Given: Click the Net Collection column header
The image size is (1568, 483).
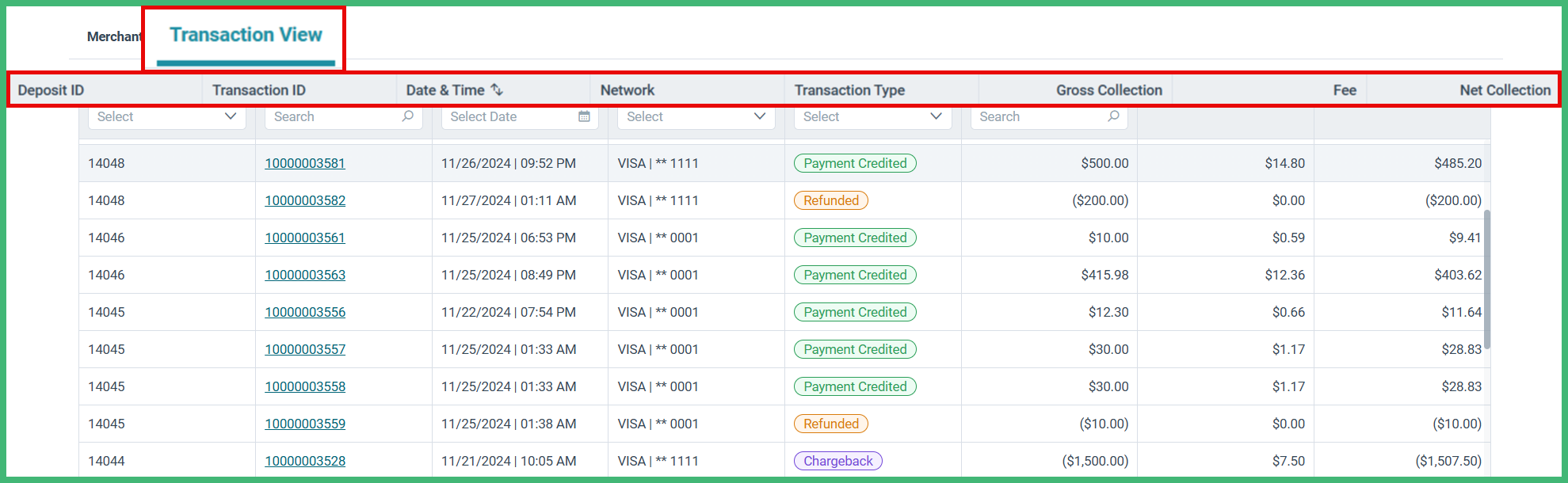Looking at the screenshot, I should [x=1505, y=90].
